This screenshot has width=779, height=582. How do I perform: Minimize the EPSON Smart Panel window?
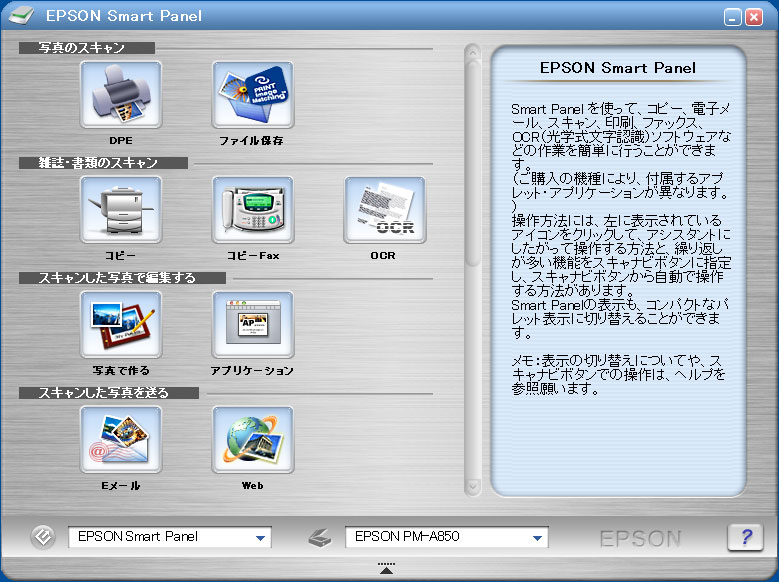point(732,16)
